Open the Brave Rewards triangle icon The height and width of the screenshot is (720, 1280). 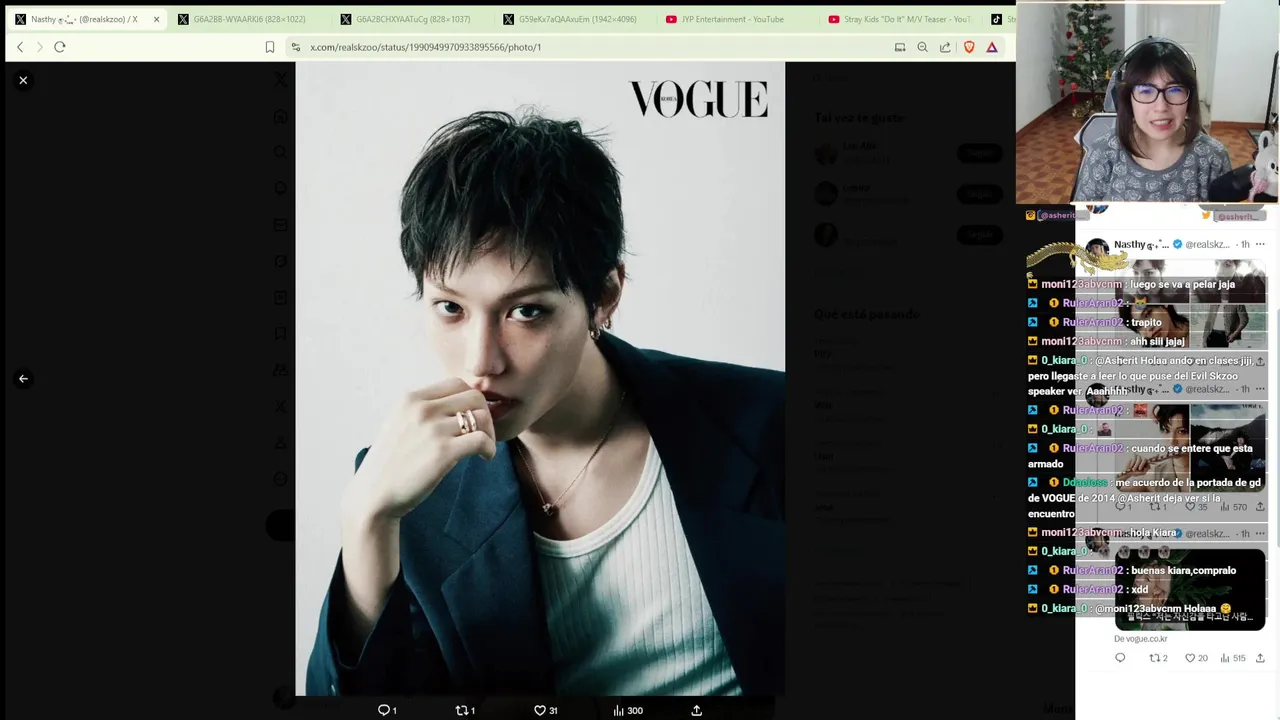(x=992, y=47)
